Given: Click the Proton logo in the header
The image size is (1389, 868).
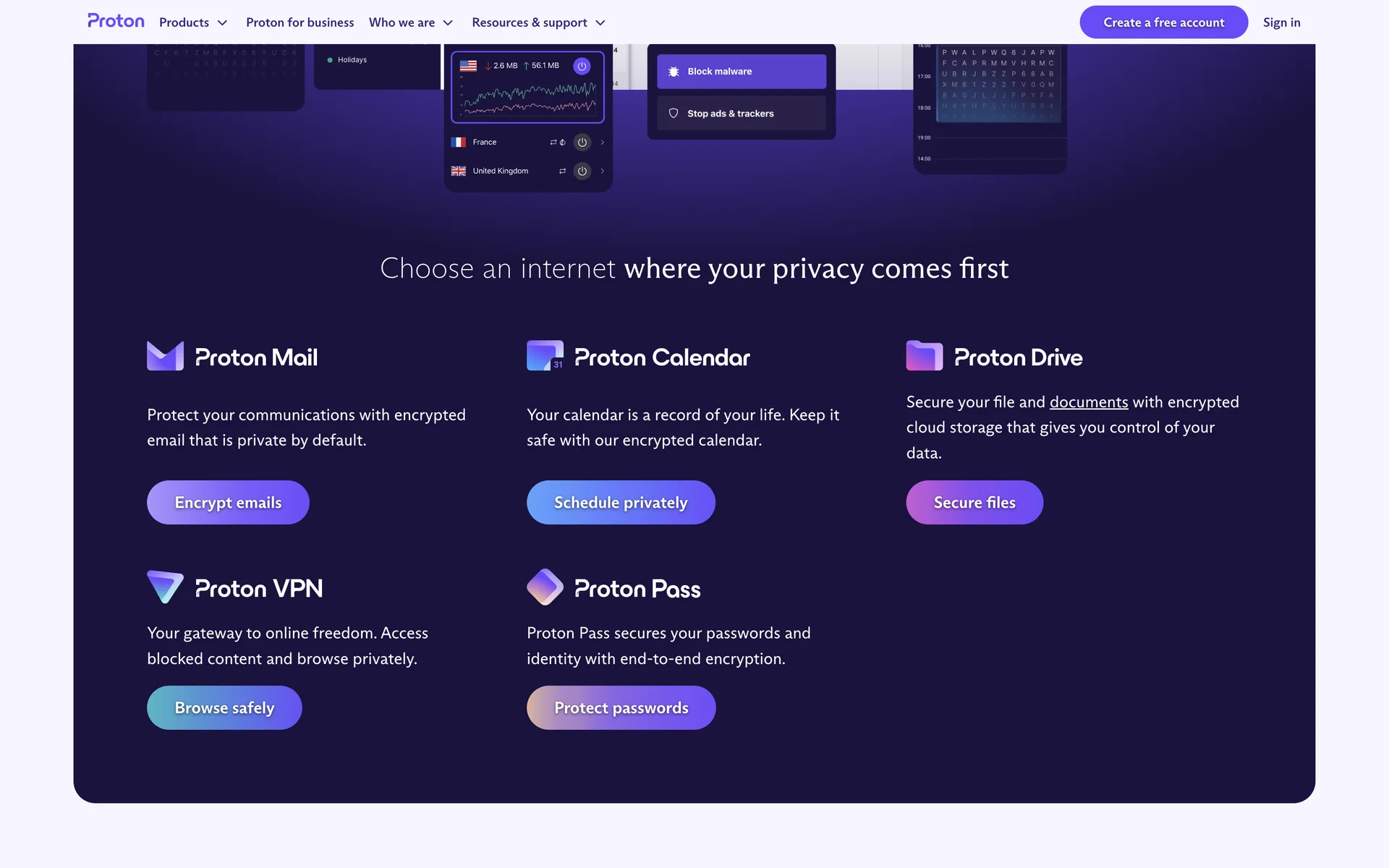Looking at the screenshot, I should click(116, 22).
